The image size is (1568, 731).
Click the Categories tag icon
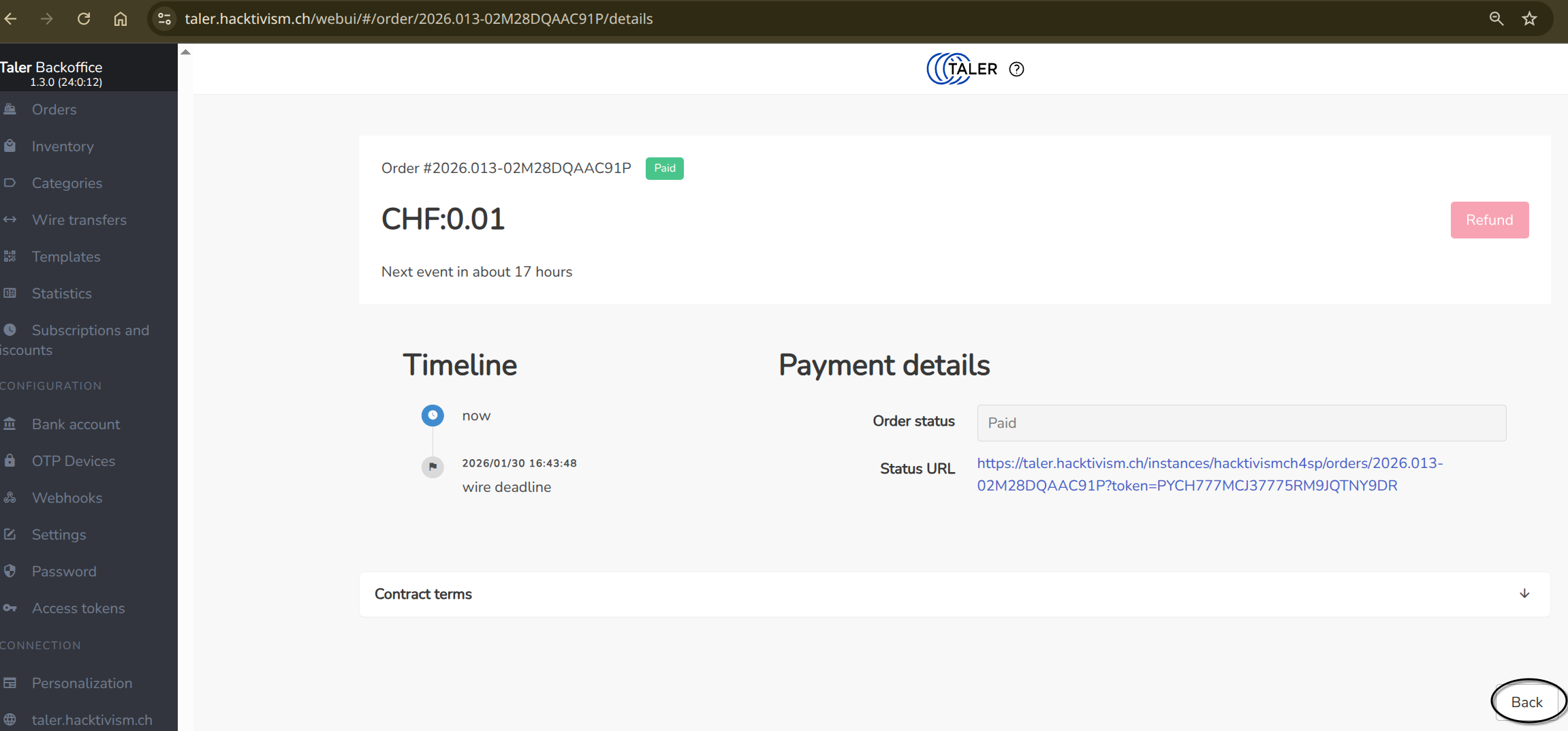point(10,183)
